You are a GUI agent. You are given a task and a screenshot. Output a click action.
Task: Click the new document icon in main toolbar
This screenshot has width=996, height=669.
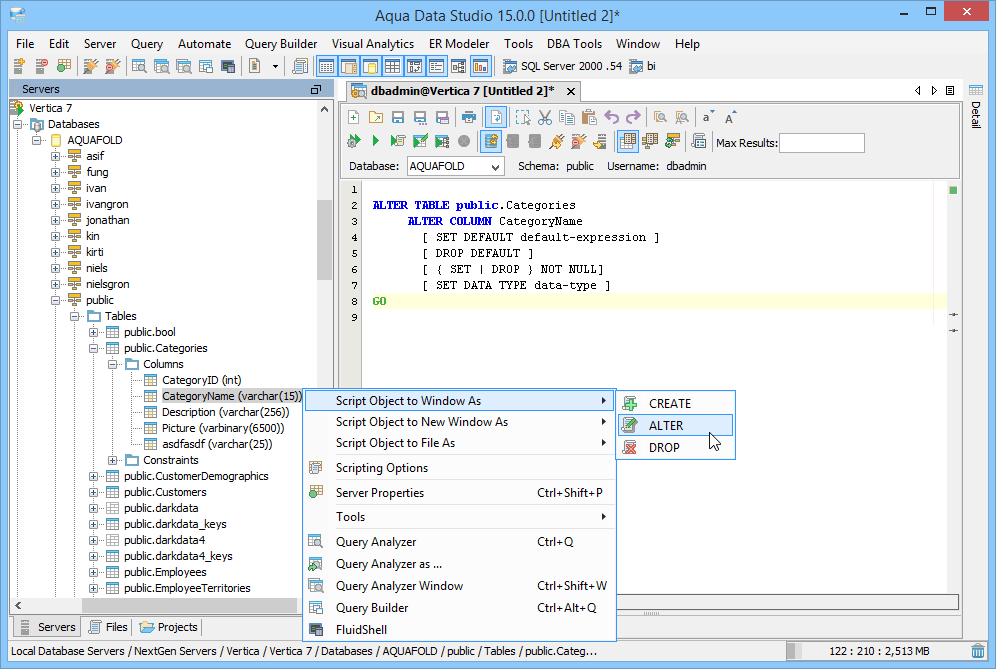pyautogui.click(x=255, y=66)
